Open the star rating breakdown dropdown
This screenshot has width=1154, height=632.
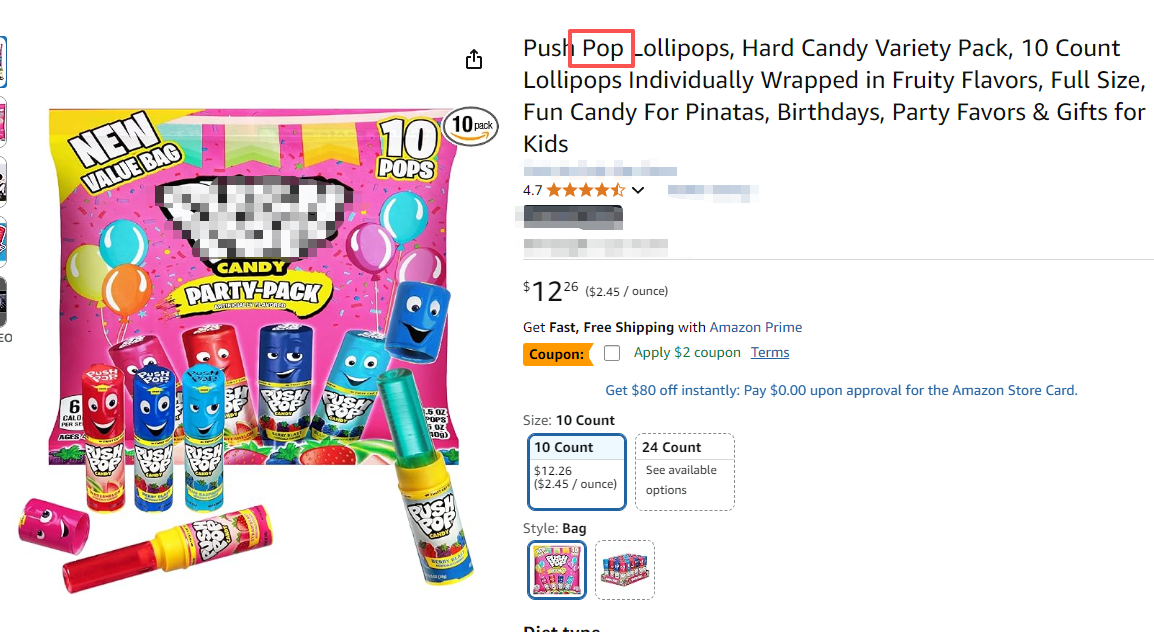(x=638, y=189)
